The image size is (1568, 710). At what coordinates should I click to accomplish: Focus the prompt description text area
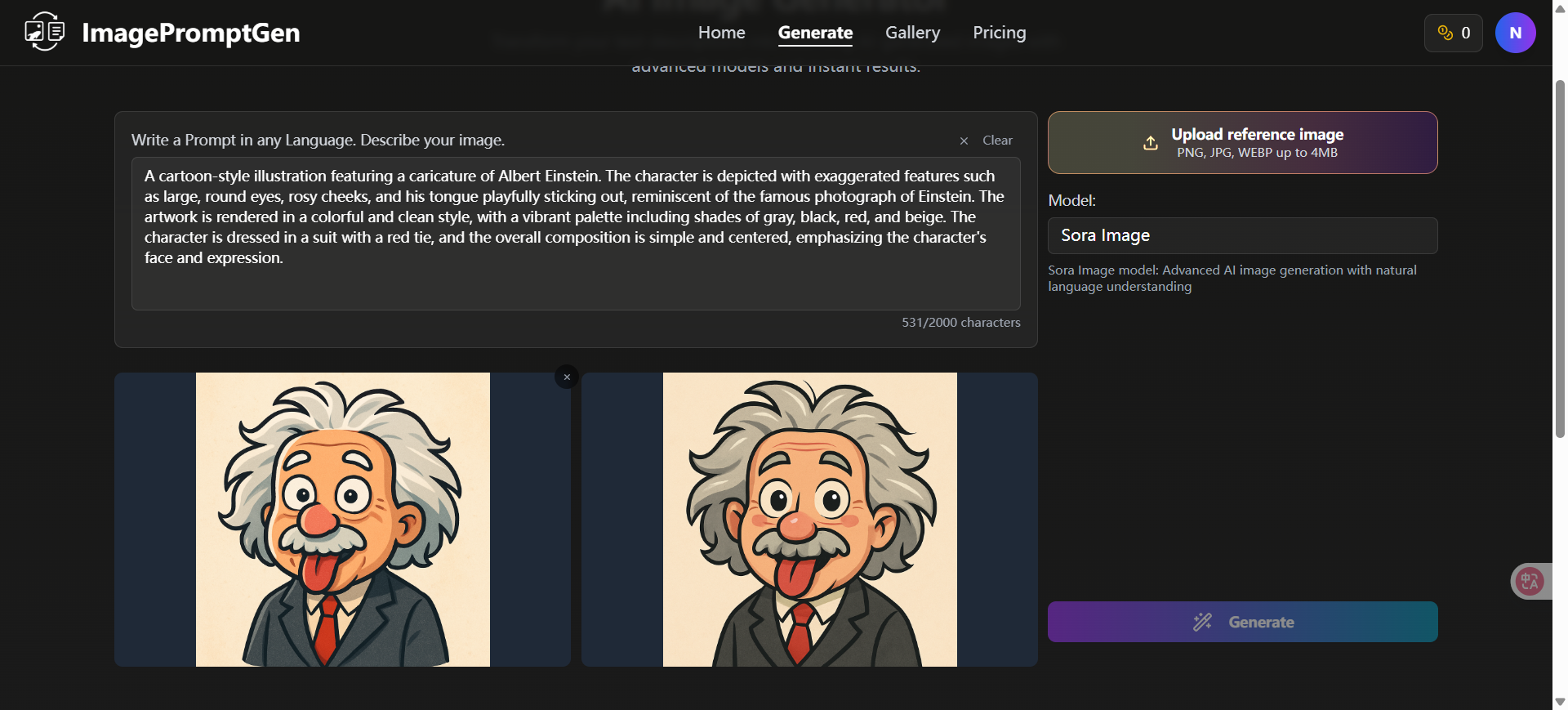click(576, 234)
